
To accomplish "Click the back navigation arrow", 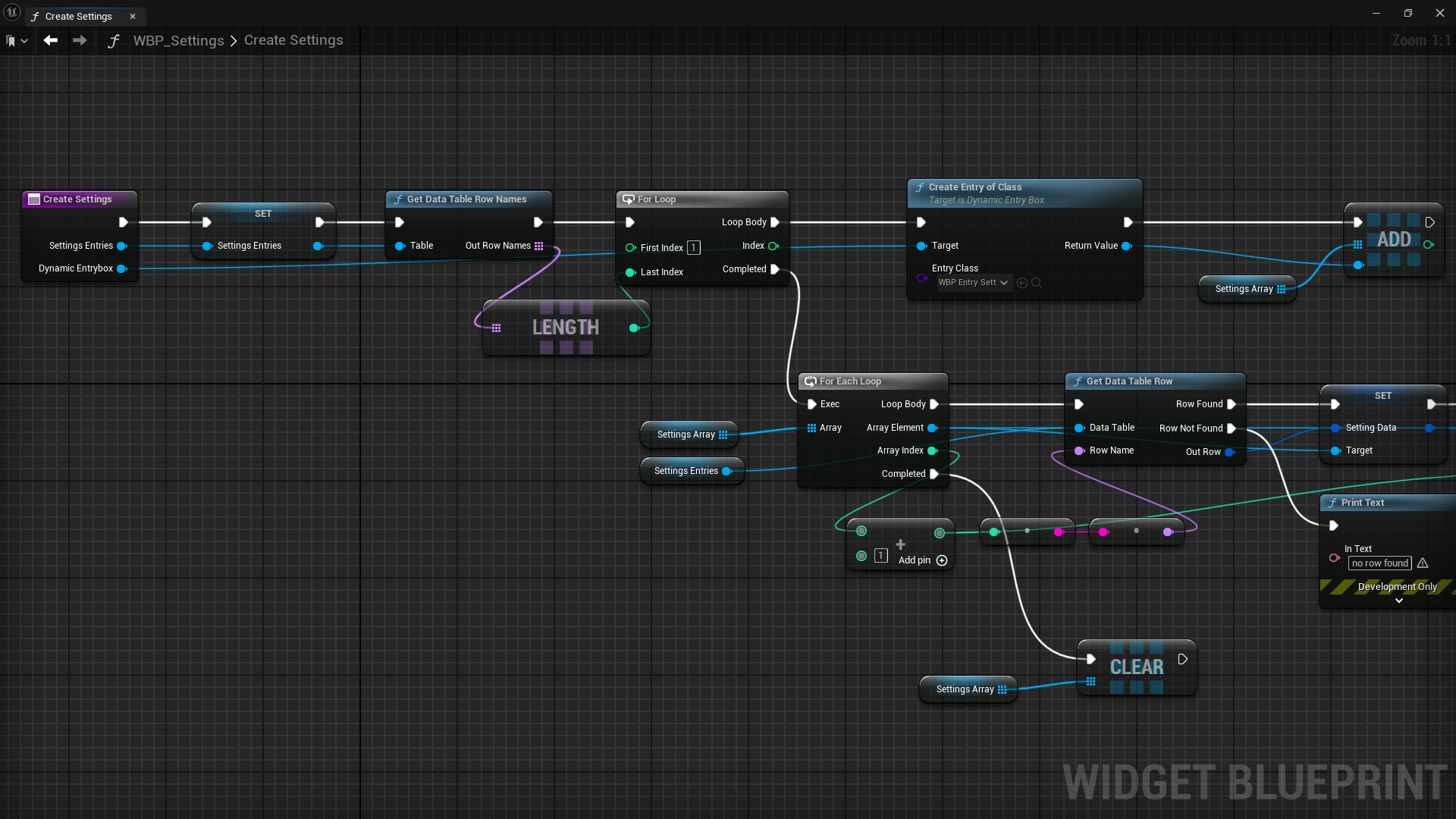I will point(50,40).
